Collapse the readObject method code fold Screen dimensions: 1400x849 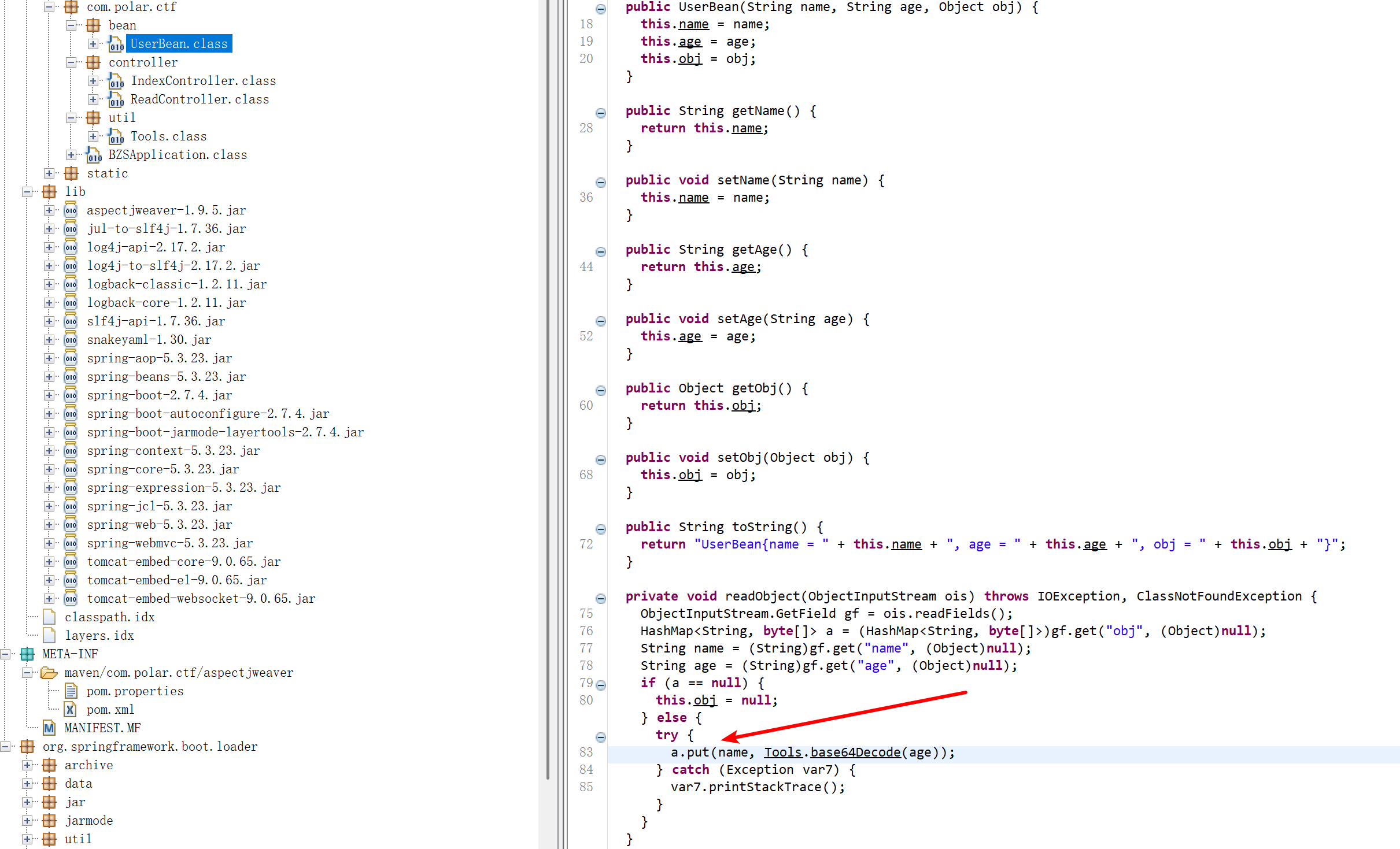tap(601, 599)
